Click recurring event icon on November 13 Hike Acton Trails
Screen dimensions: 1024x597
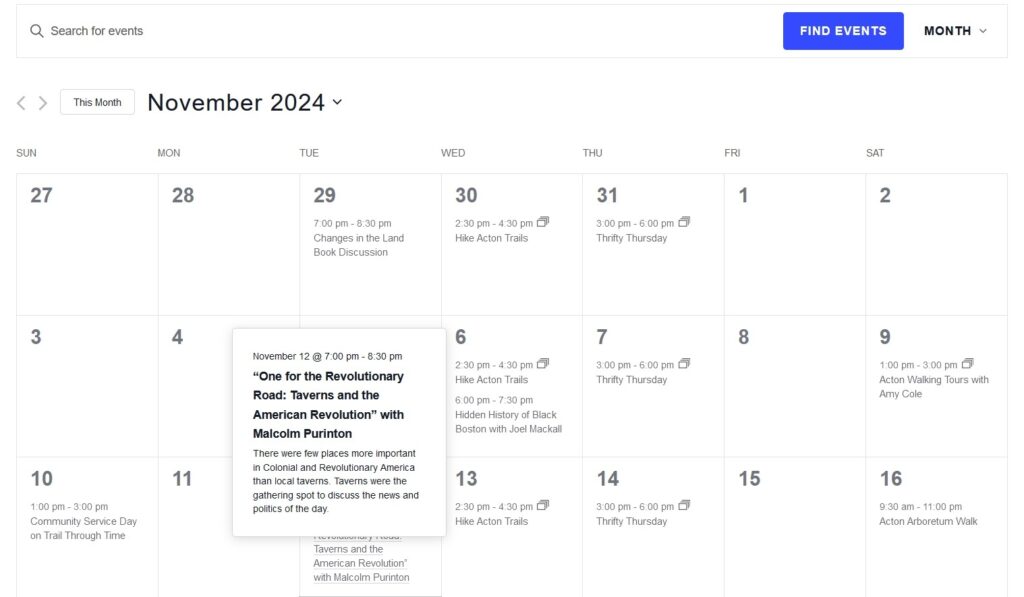(544, 504)
